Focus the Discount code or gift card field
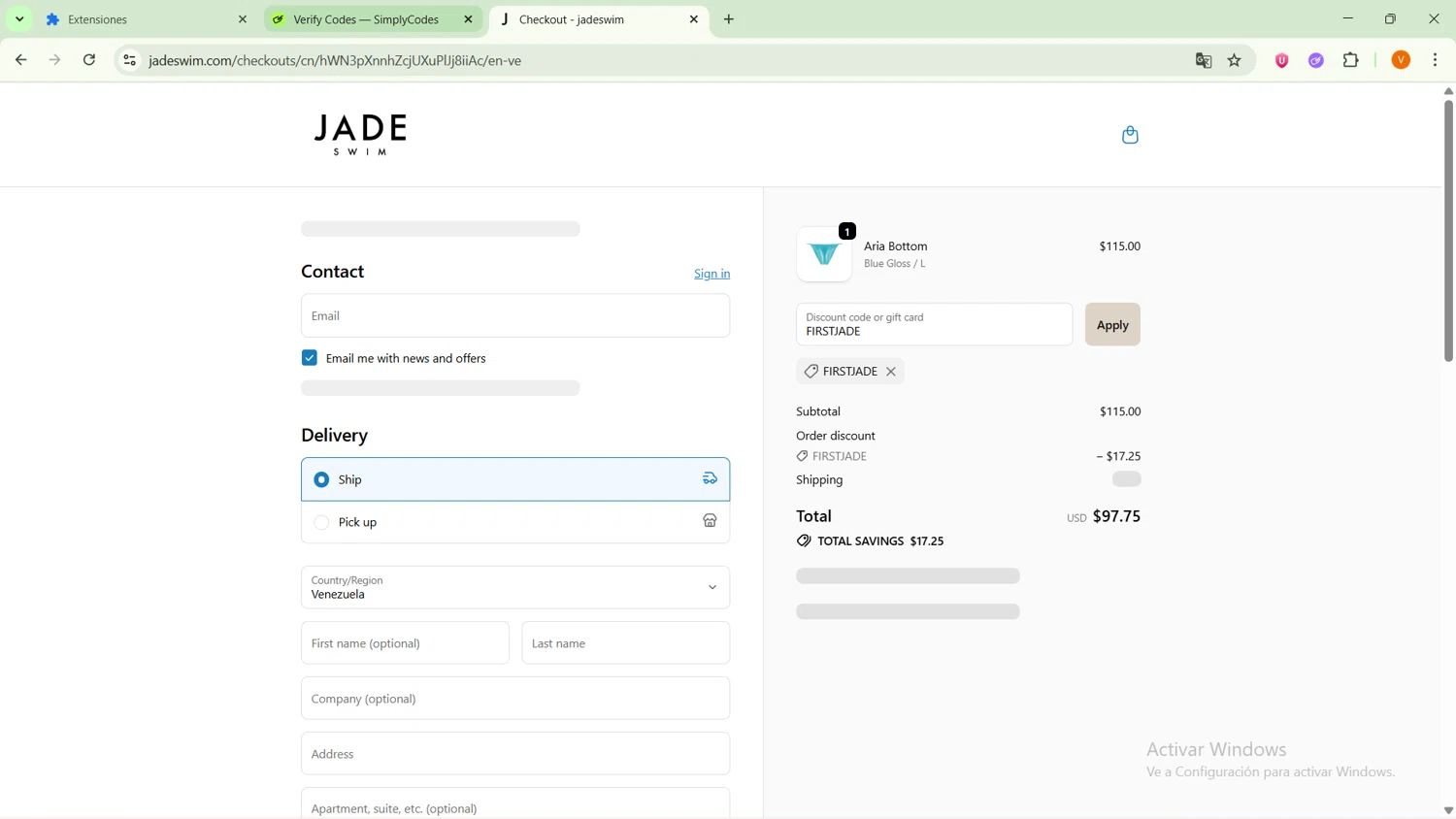The image size is (1456, 819). pyautogui.click(x=934, y=324)
